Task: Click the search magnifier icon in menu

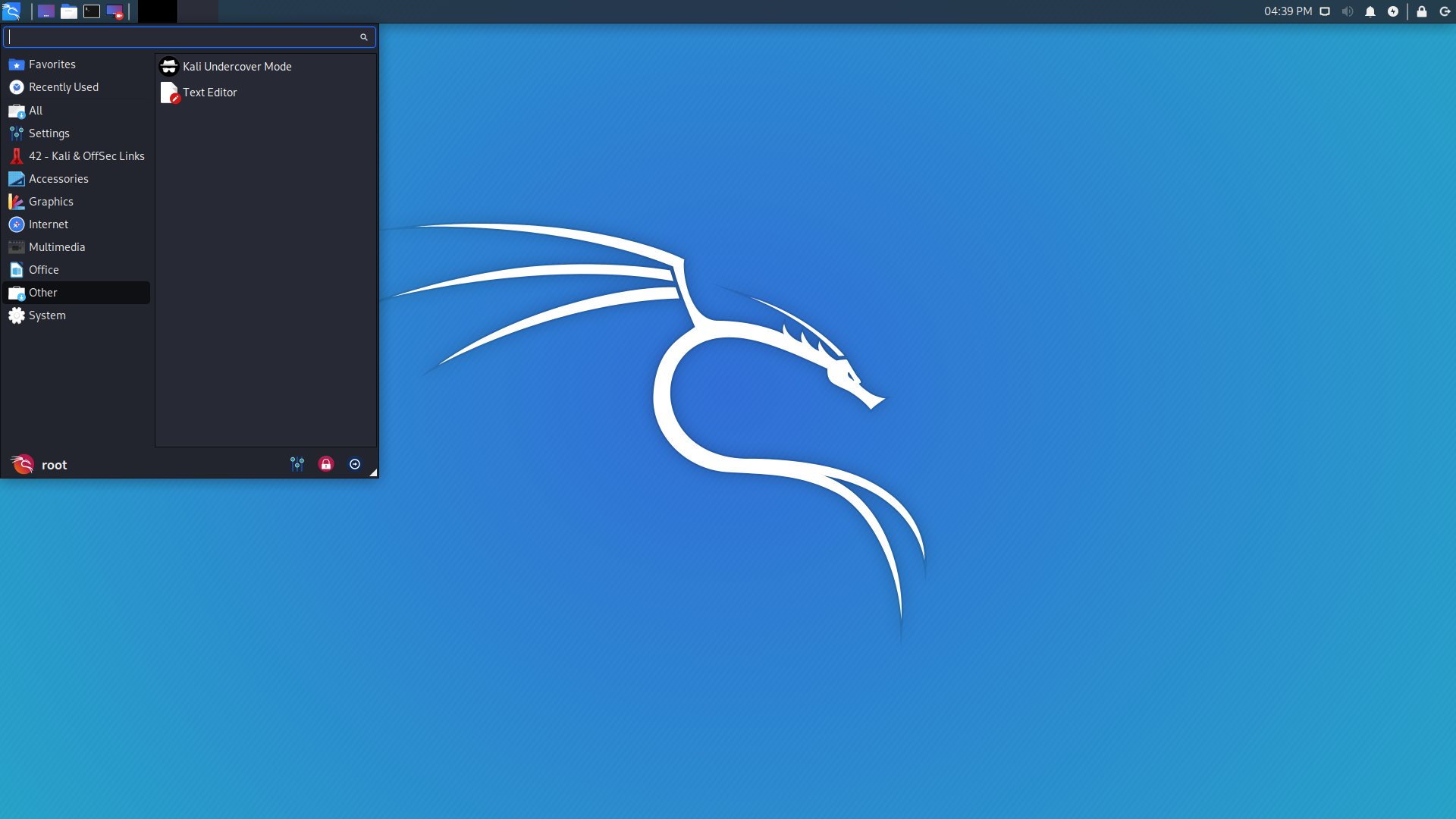Action: pyautogui.click(x=364, y=37)
